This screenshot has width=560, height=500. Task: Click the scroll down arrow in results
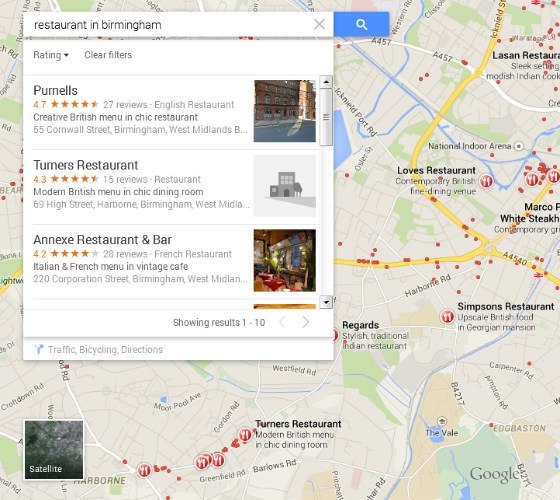point(326,302)
